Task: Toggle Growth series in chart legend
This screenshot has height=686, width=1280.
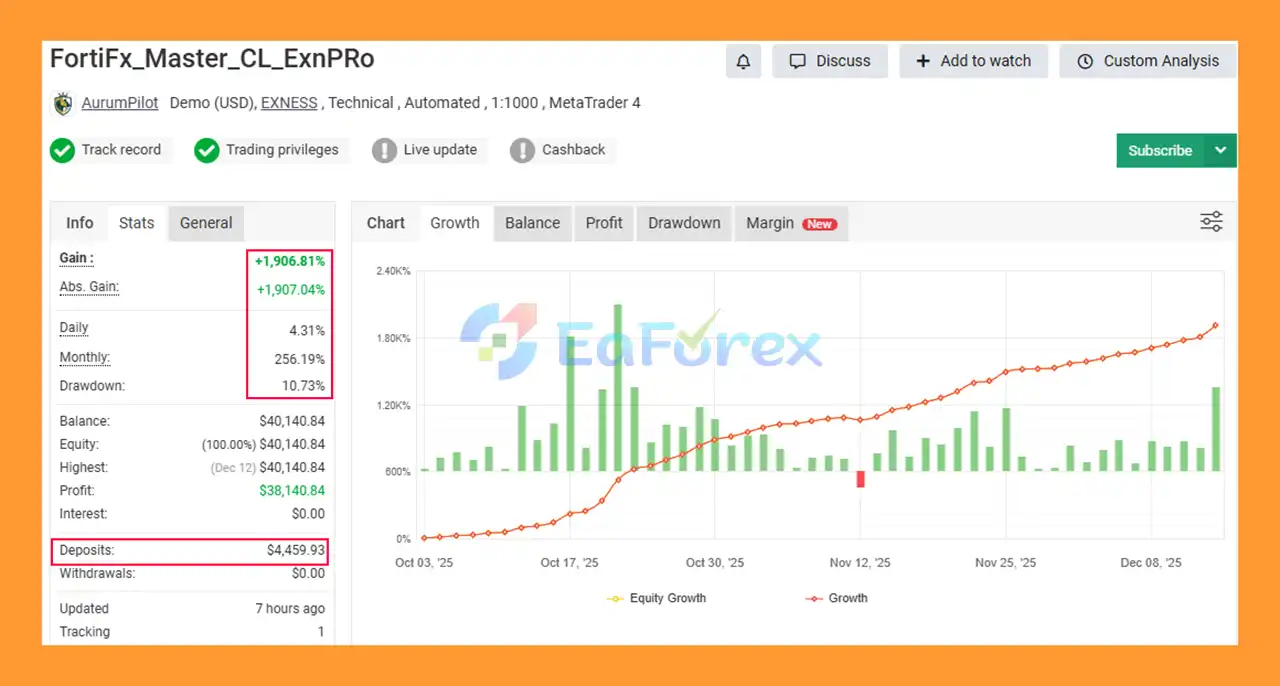Action: point(836,598)
